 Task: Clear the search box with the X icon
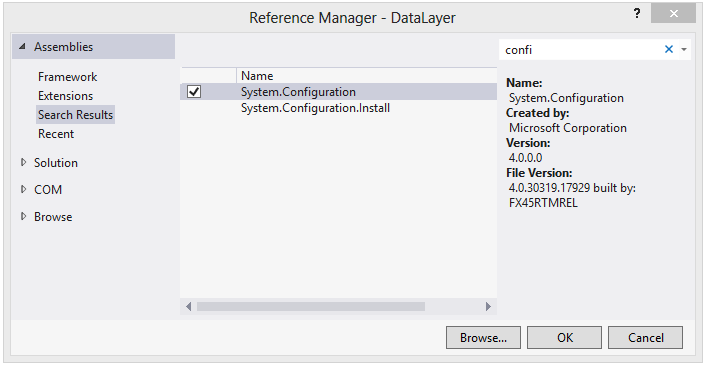[669, 49]
